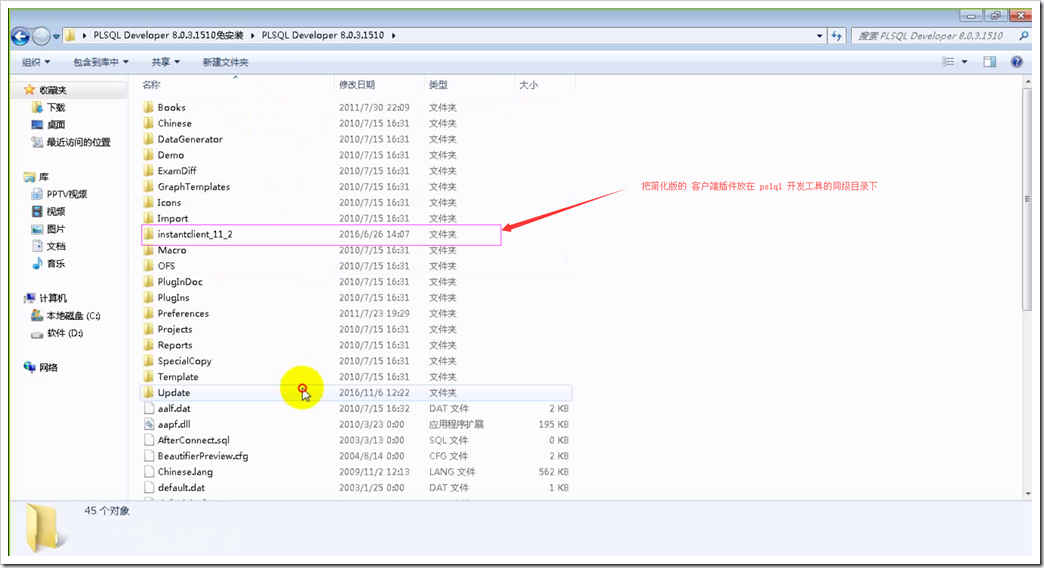The image size is (1044, 568).
Task: Select the Projects folder icon
Action: [x=148, y=329]
